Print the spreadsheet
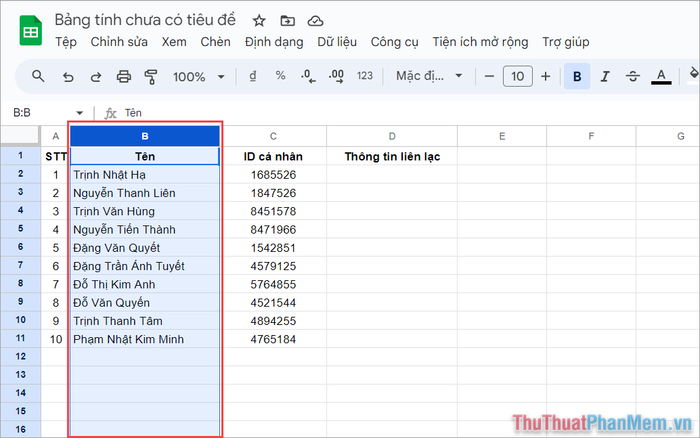The height and width of the screenshot is (438, 700). point(124,77)
